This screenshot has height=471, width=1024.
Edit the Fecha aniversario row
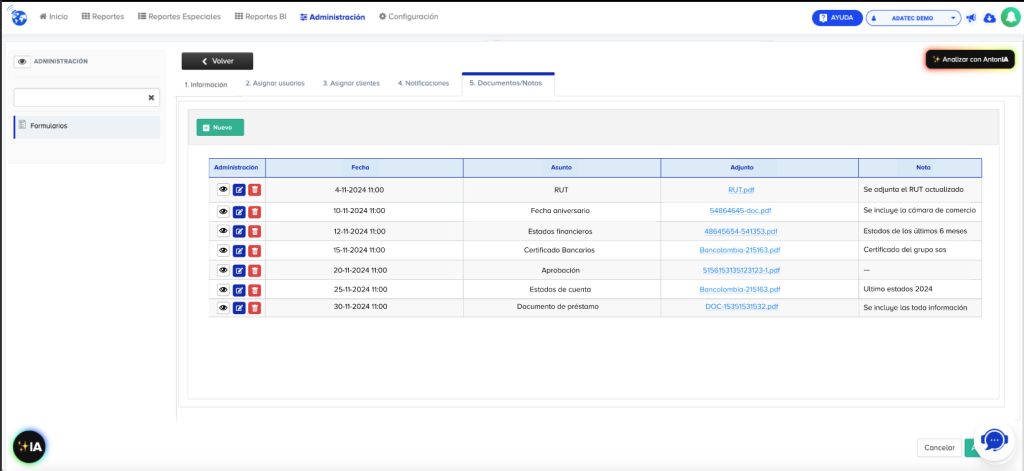coord(239,212)
